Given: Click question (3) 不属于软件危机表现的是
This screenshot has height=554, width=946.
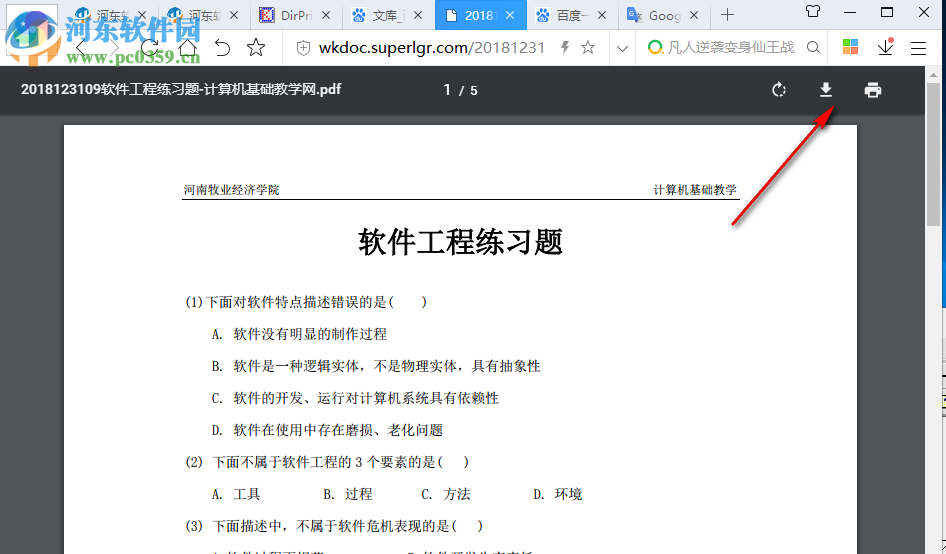Looking at the screenshot, I should [x=334, y=526].
